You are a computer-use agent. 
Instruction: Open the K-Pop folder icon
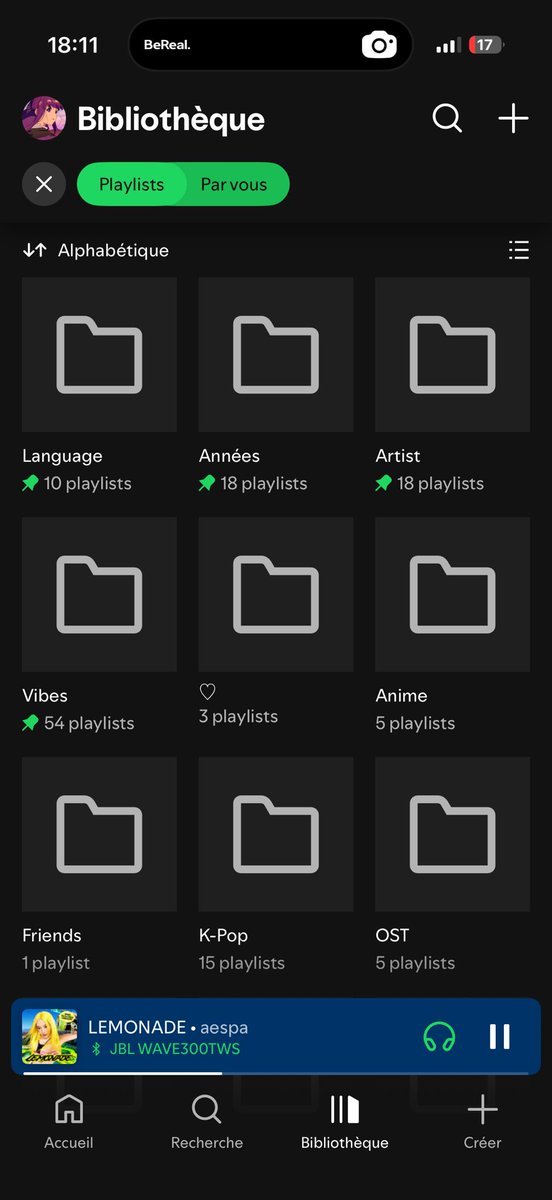click(276, 835)
